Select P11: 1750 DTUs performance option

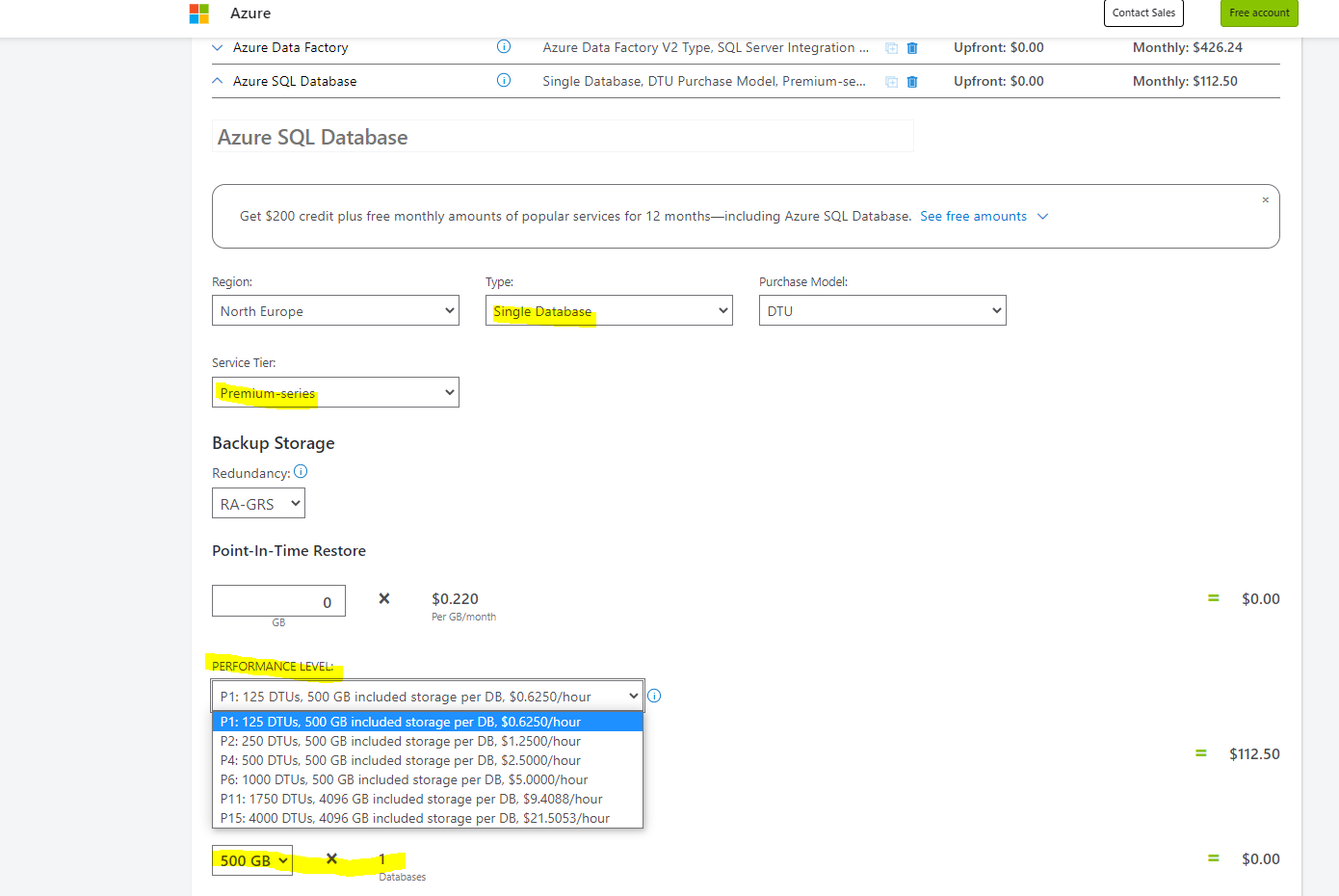click(x=427, y=799)
